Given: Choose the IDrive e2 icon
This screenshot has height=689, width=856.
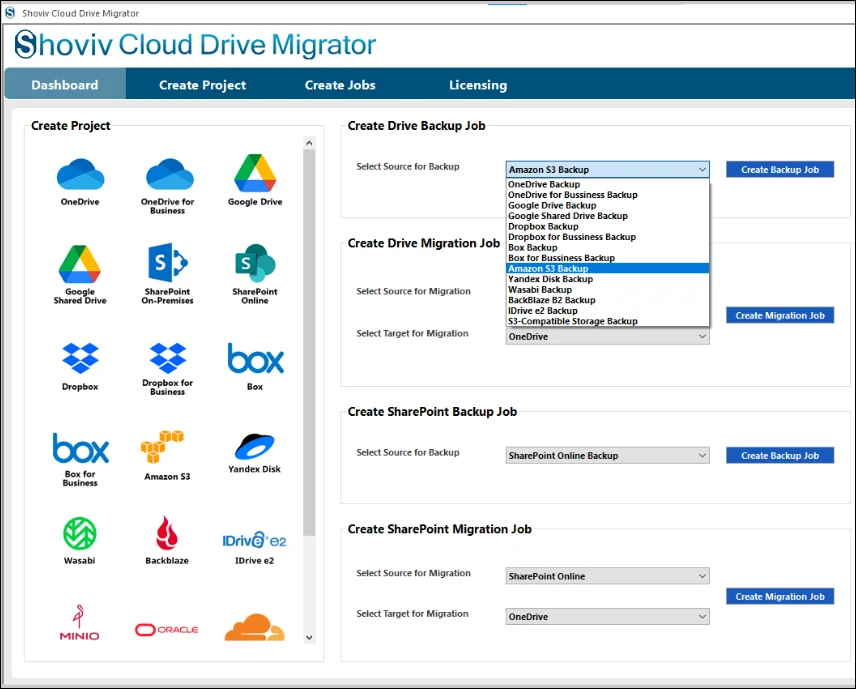Looking at the screenshot, I should (x=254, y=540).
